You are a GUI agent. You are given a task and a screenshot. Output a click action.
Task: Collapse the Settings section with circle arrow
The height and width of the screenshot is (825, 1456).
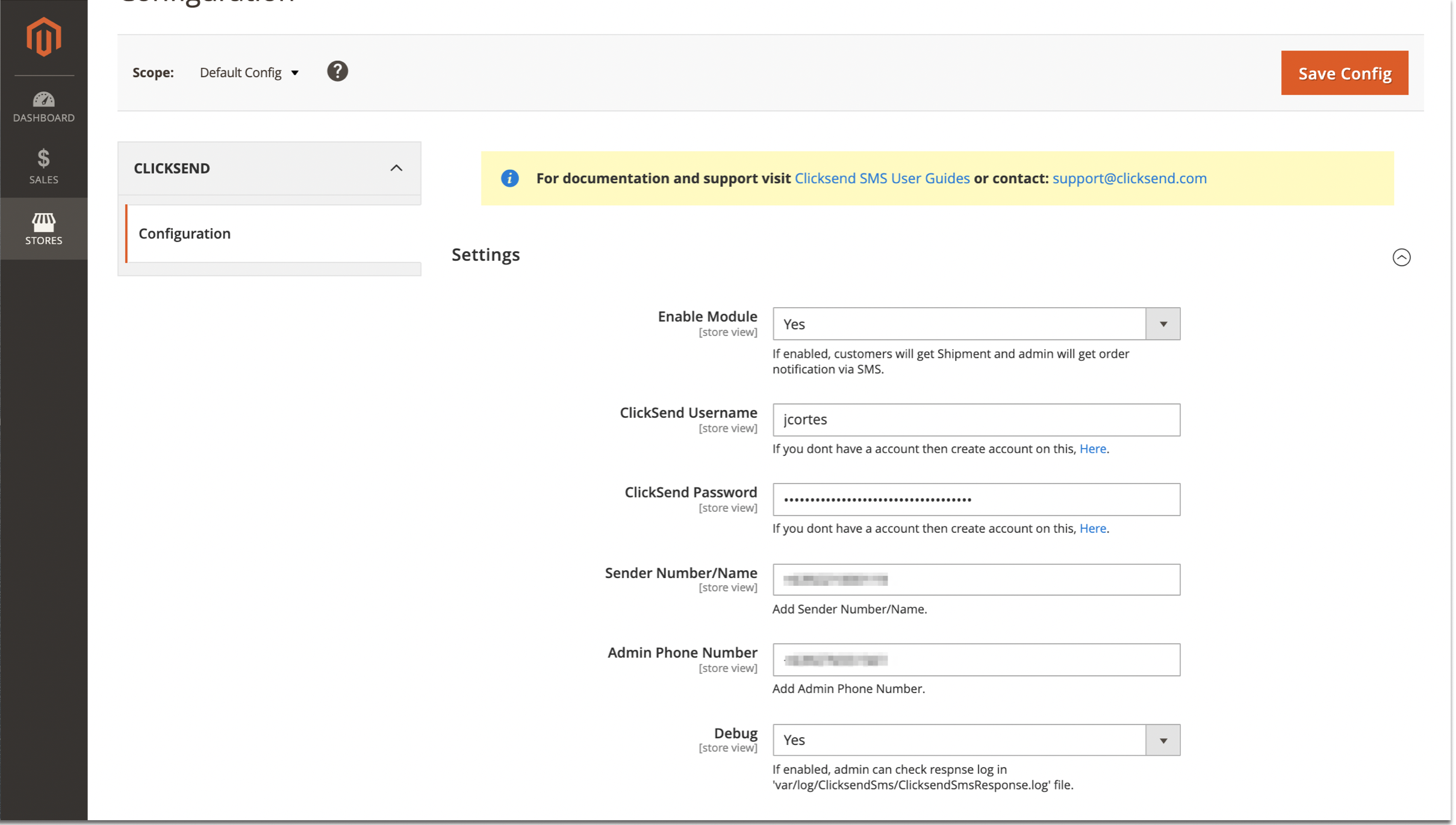coord(1401,257)
